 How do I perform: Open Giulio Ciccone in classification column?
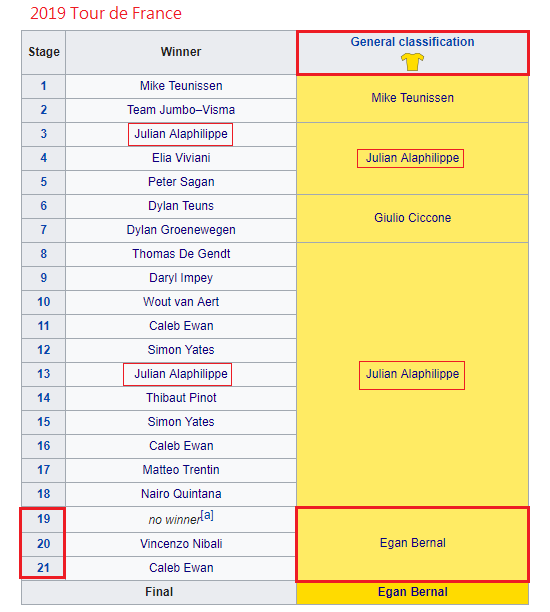pyautogui.click(x=413, y=218)
